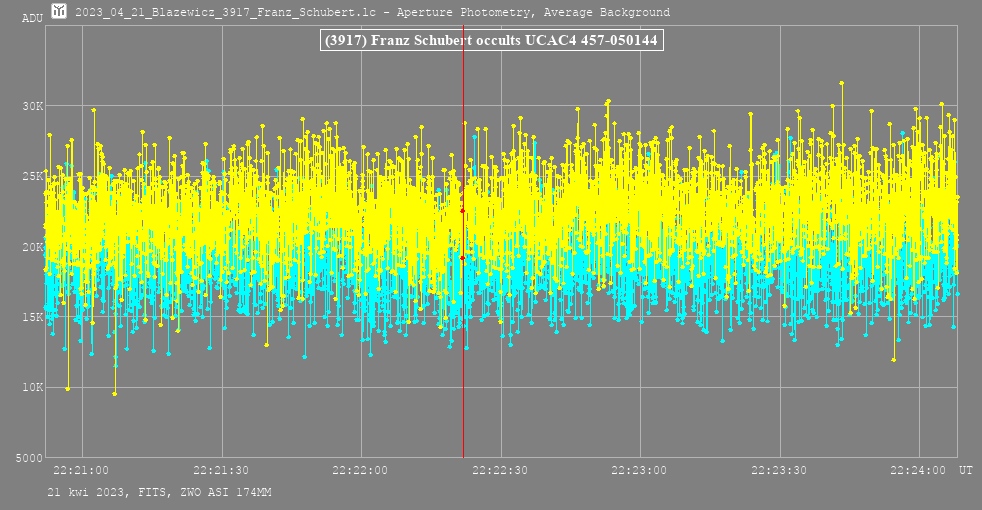Image resolution: width=982 pixels, height=510 pixels.
Task: Click the 22:24:00 time axis label
Action: 918,470
